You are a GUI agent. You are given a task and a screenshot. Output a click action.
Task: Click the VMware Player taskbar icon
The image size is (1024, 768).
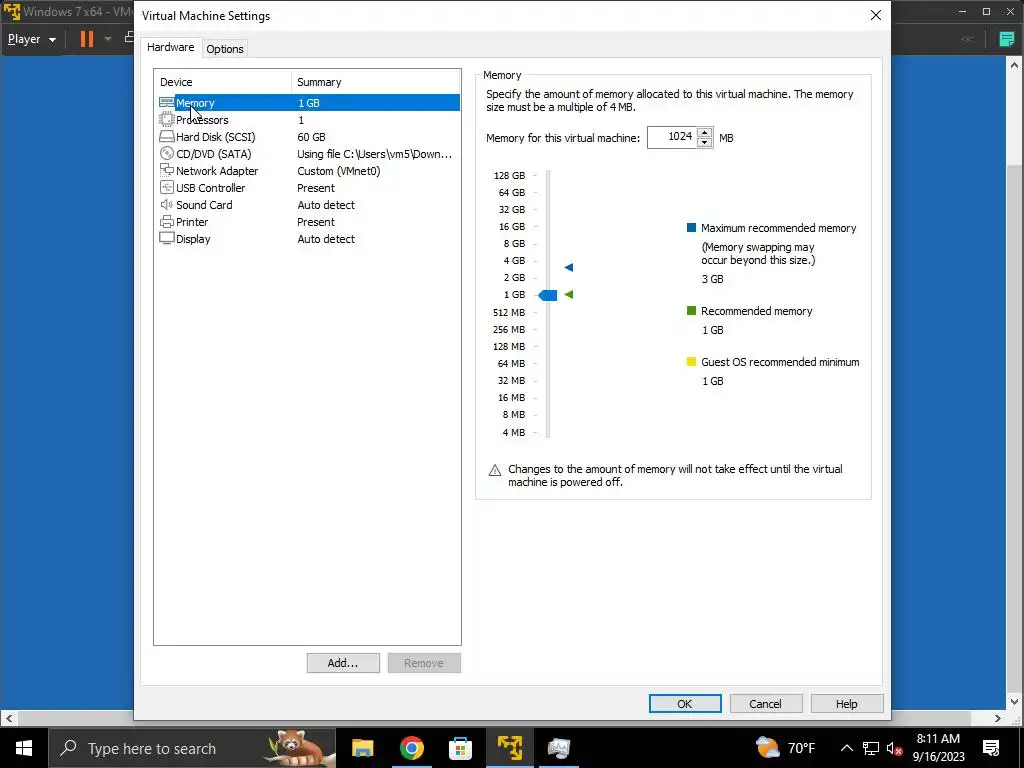coord(509,748)
